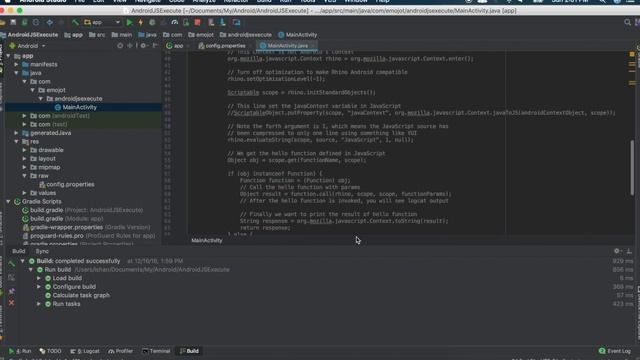Collapse the java folder node

click(x=17, y=73)
